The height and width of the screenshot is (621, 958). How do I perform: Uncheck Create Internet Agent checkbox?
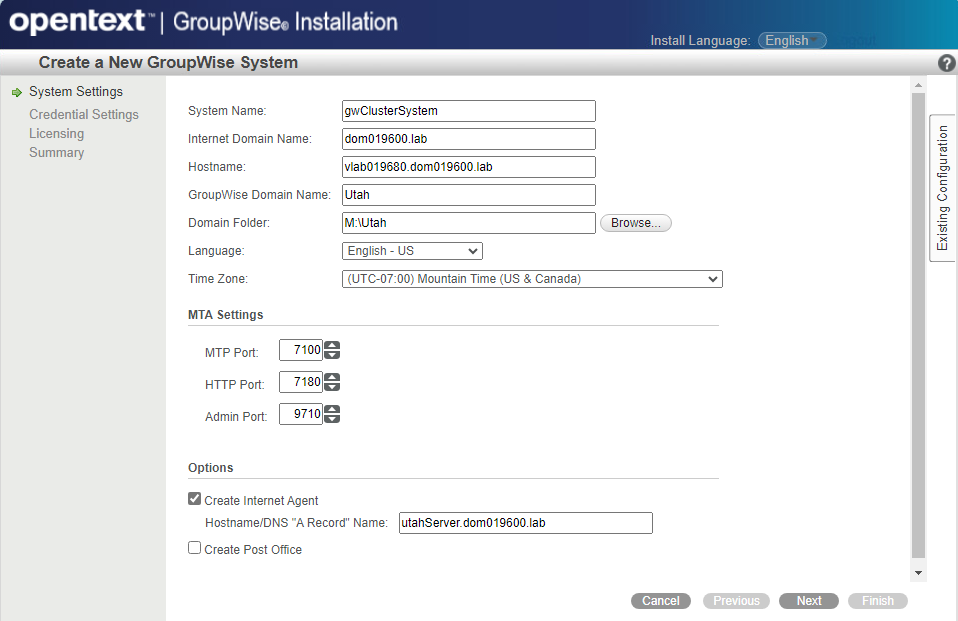[195, 499]
